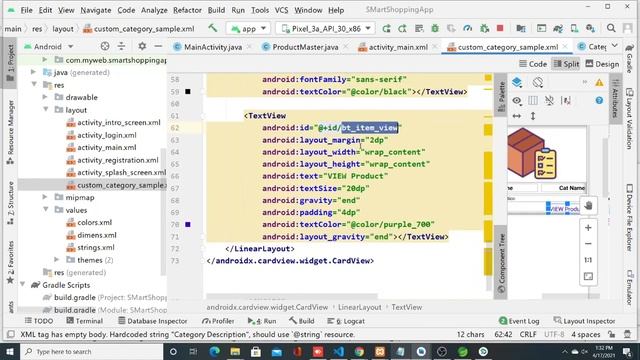Viewport: 640px width, 360px height.
Task: Expand the drawable folder
Action: tap(45, 97)
